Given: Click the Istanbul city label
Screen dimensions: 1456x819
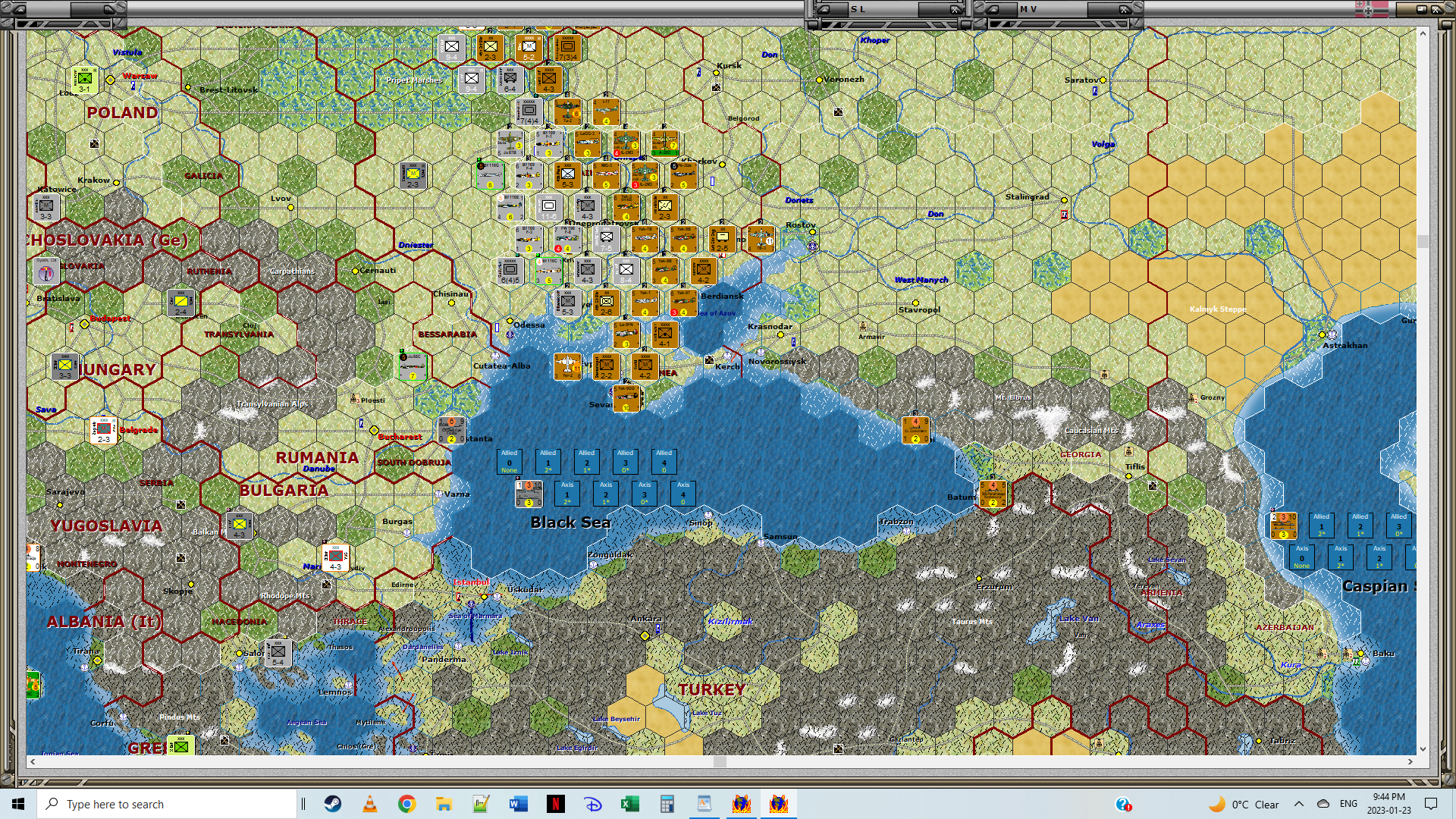Looking at the screenshot, I should click(x=471, y=582).
